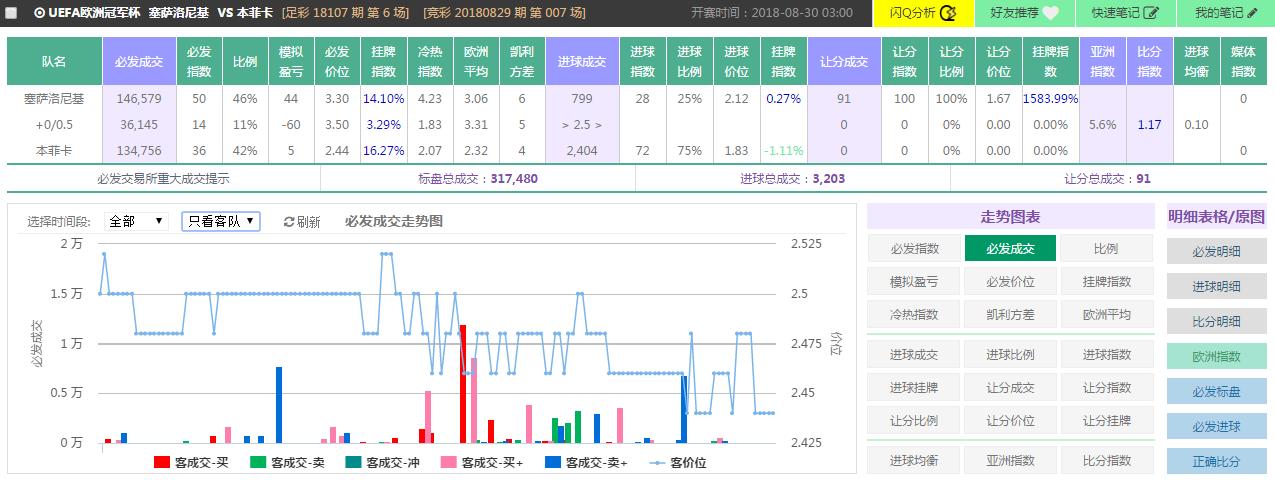The width and height of the screenshot is (1275, 480).
Task: Open the 正确比分 button
Action: [1216, 462]
